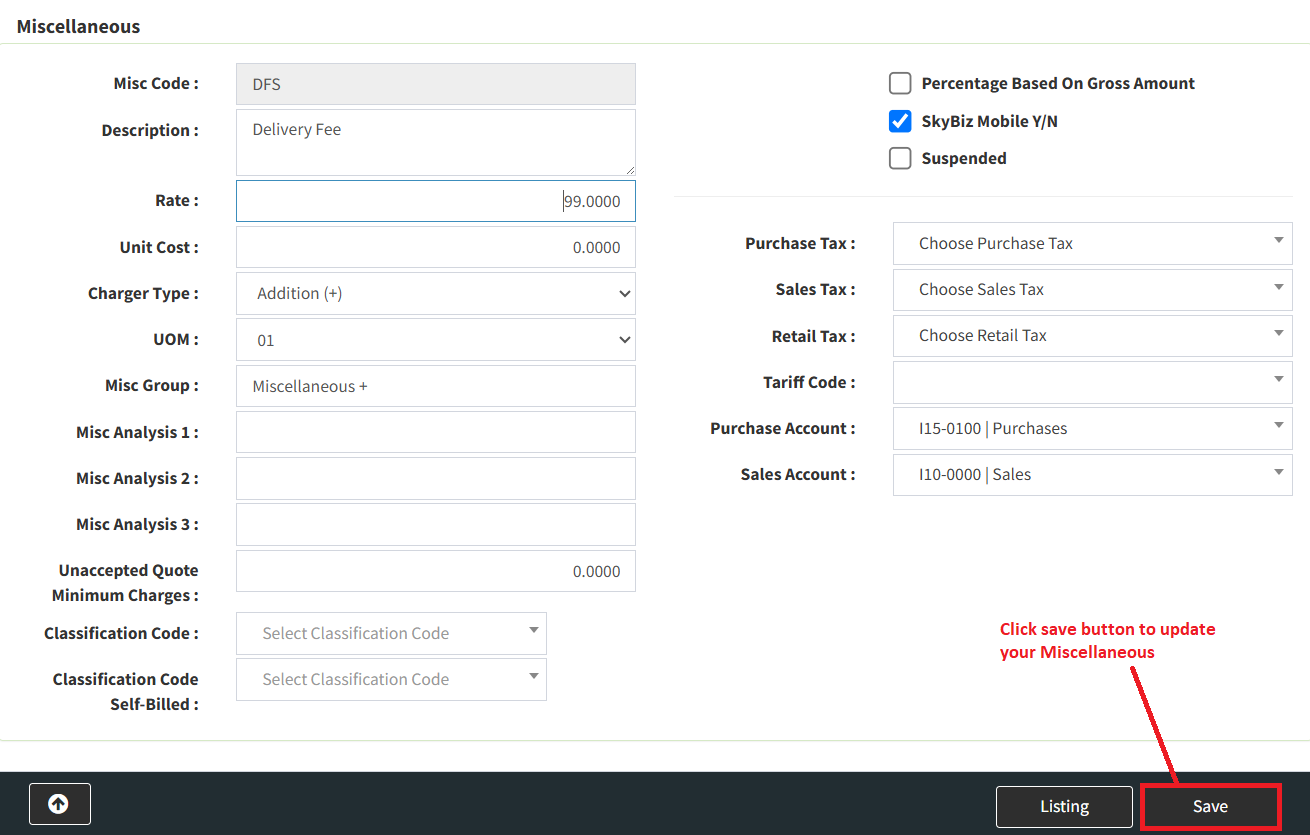Change the Sales Account selection
Screen dimensions: 1310x835
[x=1092, y=474]
